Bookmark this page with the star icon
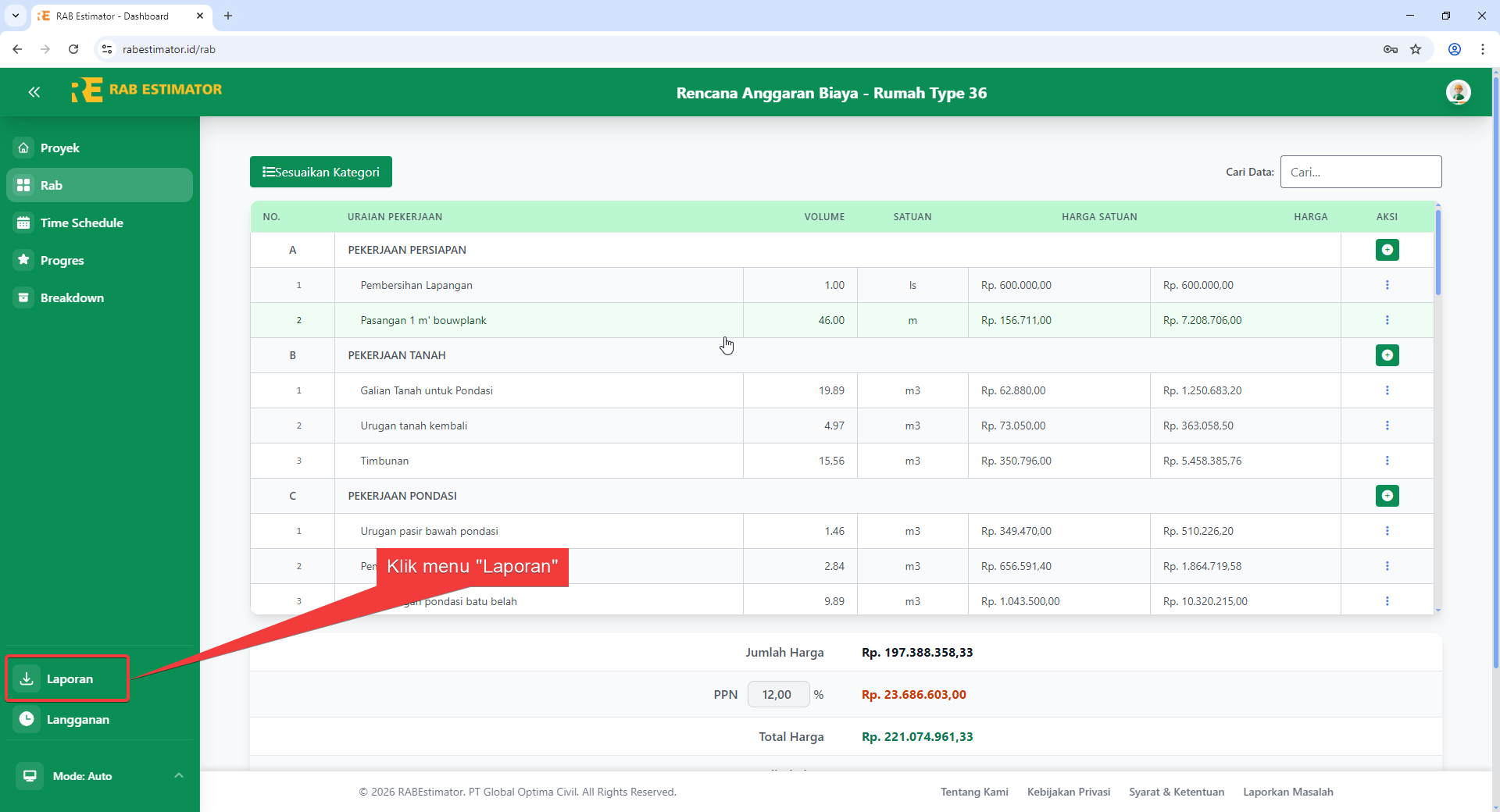Viewport: 1500px width, 812px height. (x=1416, y=49)
